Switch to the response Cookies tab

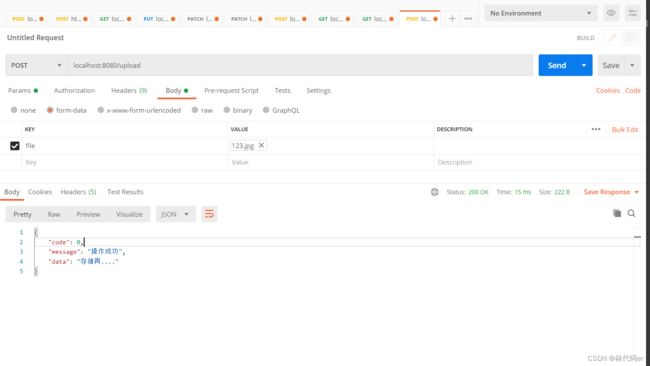40,192
